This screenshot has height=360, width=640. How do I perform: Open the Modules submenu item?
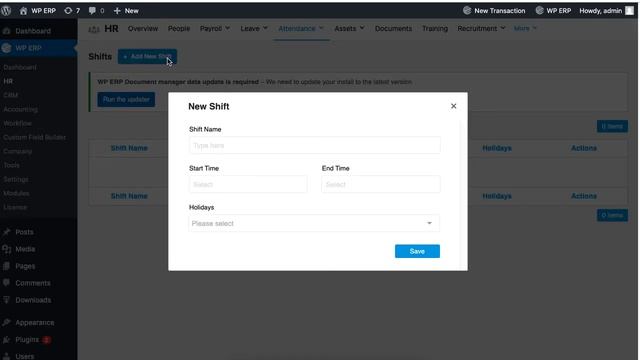pos(16,193)
